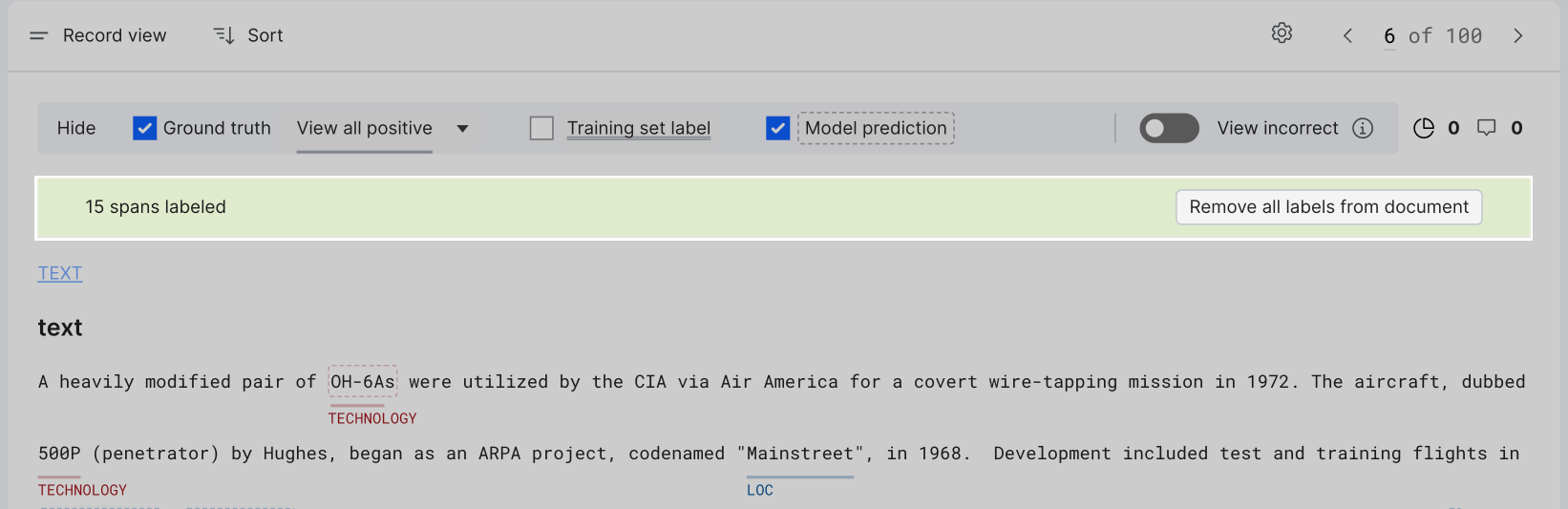Open the comments speech bubble icon
This screenshot has height=509, width=1568.
1487,128
